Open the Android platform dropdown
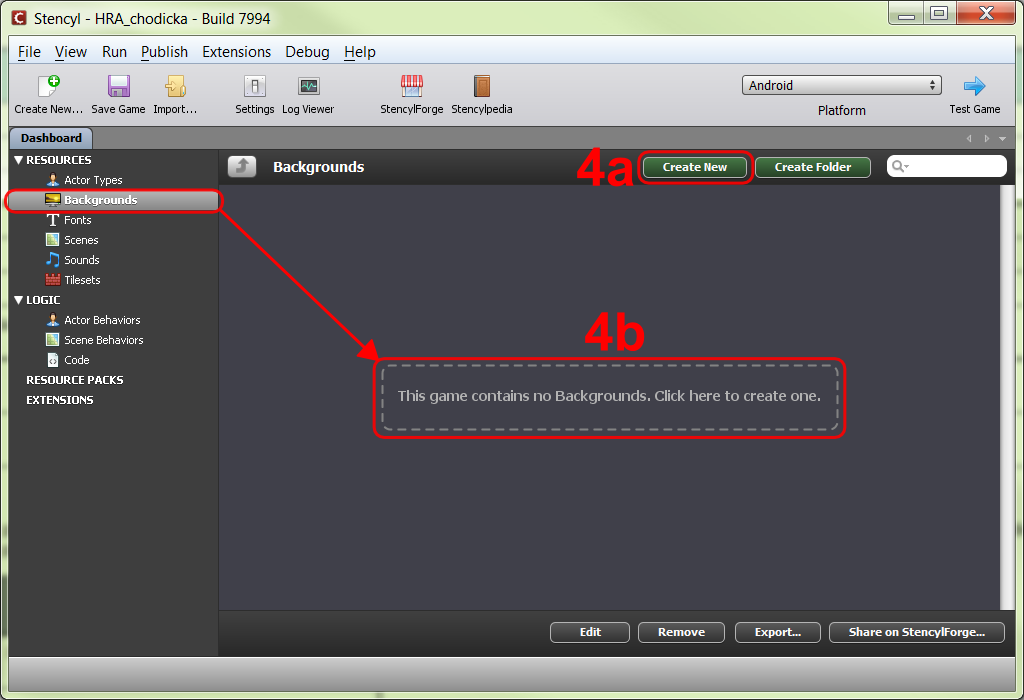1024x700 pixels. point(842,85)
